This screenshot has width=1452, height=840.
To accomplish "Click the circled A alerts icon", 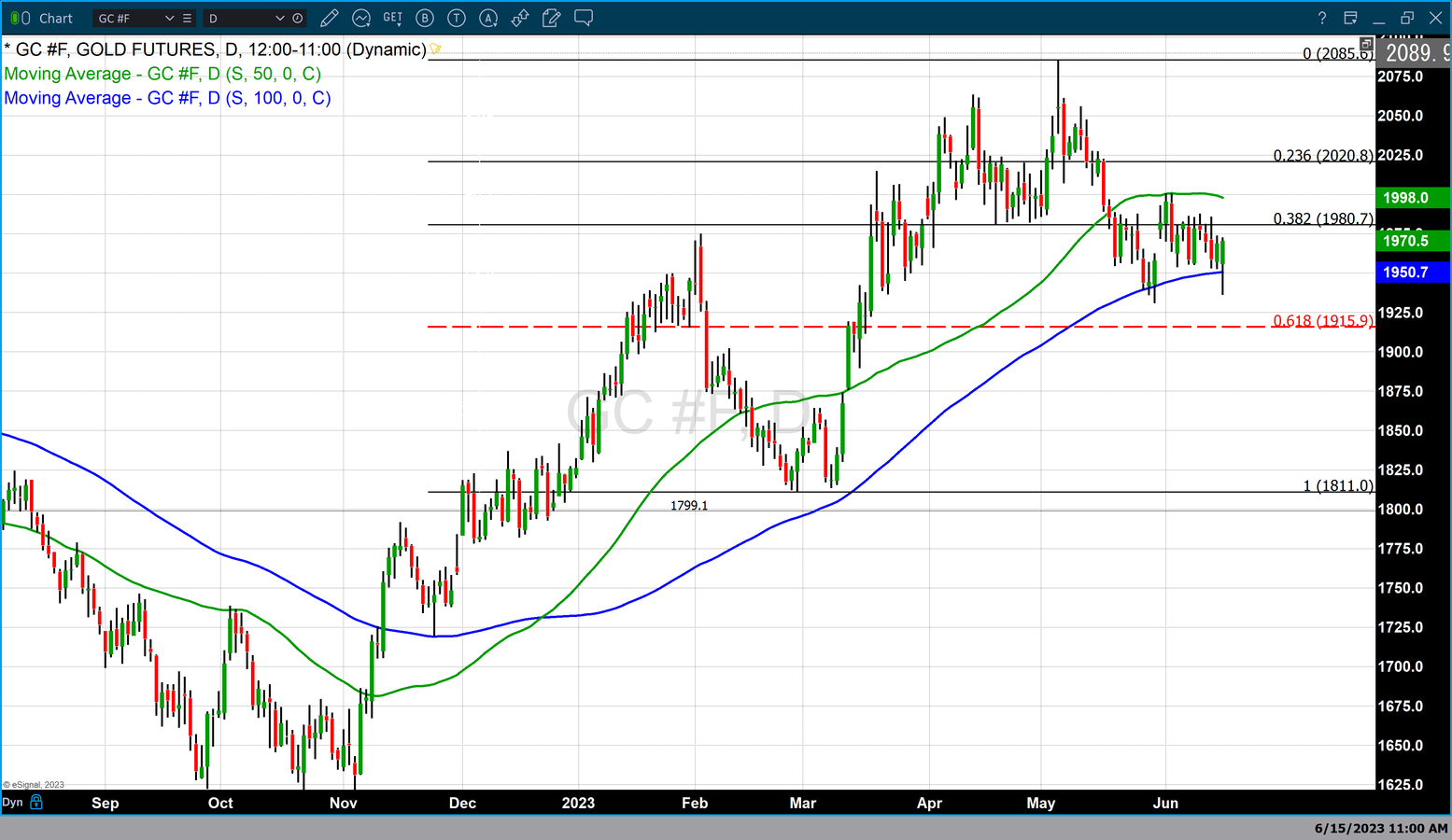I will [488, 18].
